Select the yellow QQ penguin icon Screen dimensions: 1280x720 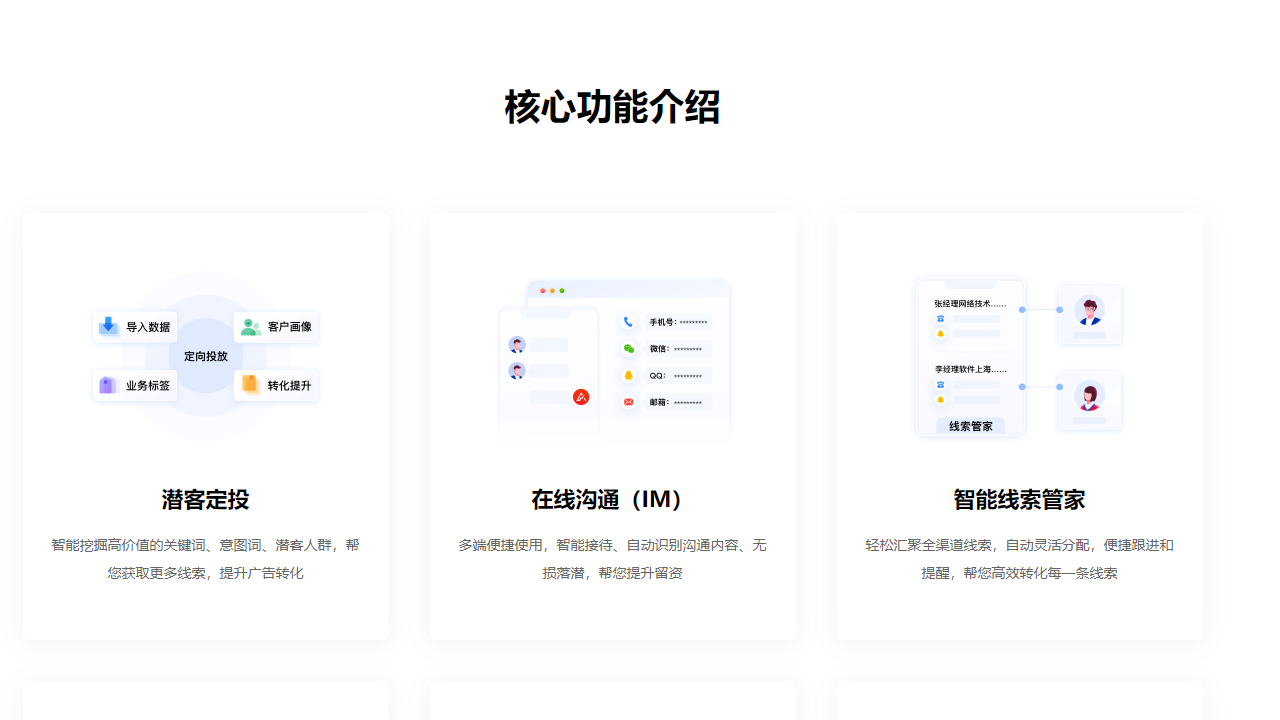tap(628, 375)
